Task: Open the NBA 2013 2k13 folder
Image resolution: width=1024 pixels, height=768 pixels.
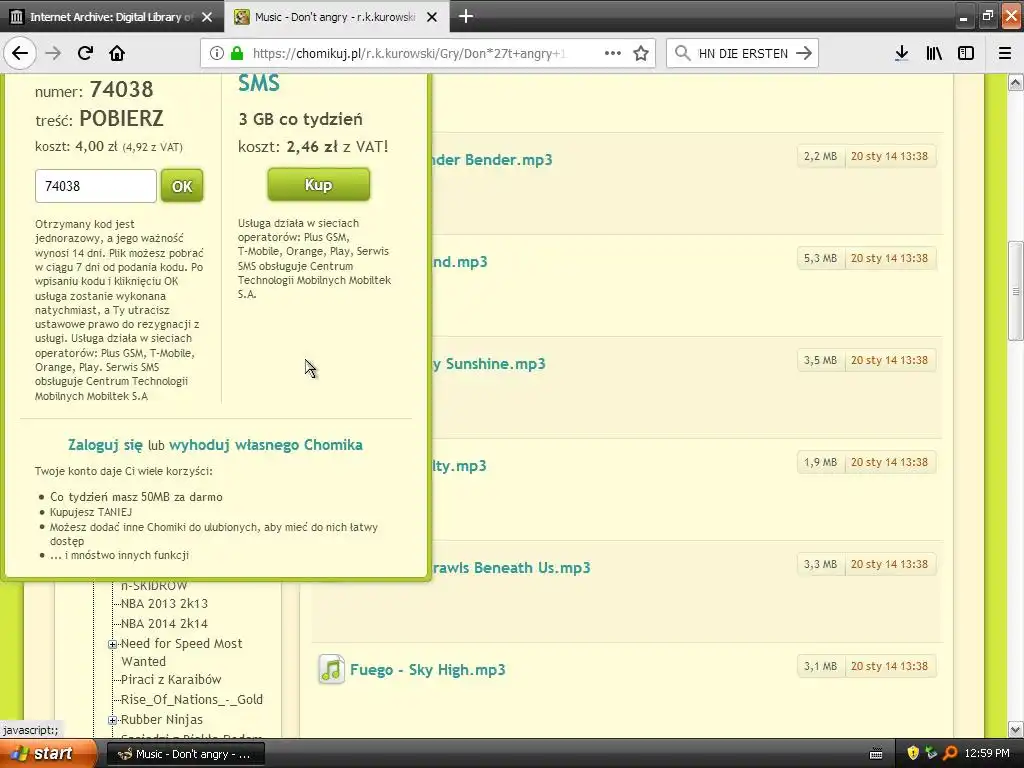Action: (165, 603)
